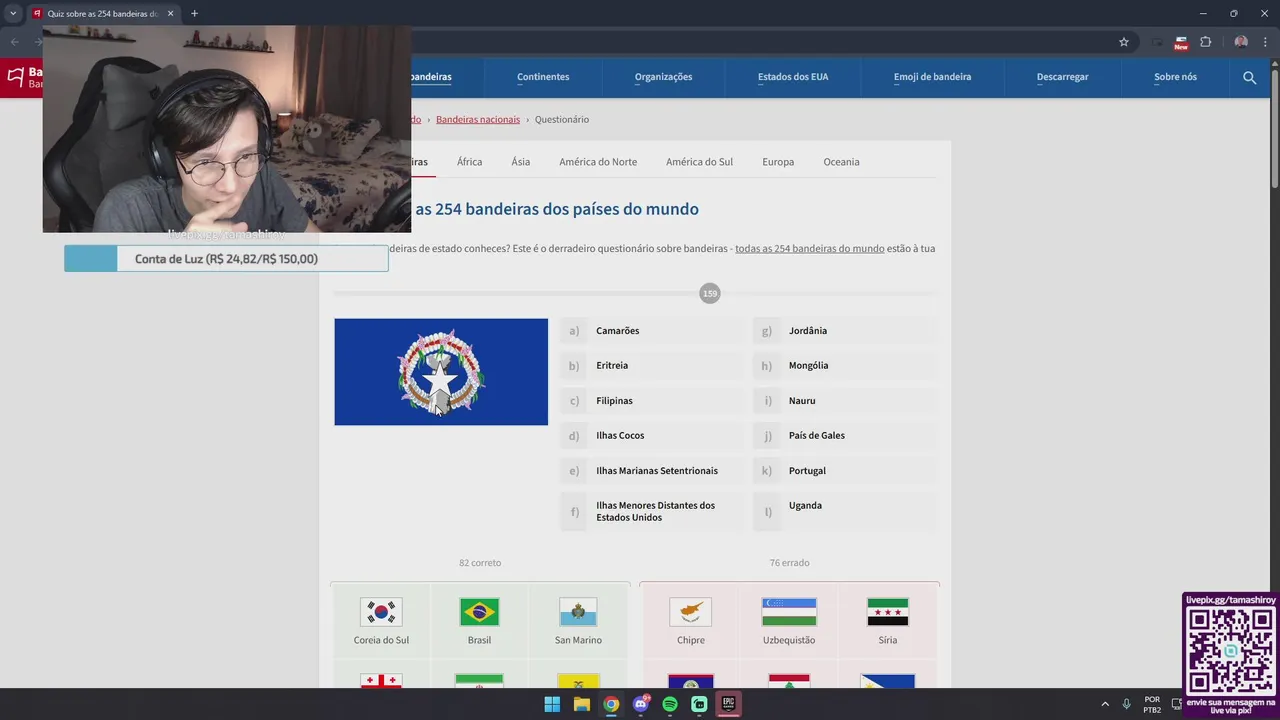1280x720 pixels.
Task: Open Spotify from the taskbar
Action: (x=670, y=704)
